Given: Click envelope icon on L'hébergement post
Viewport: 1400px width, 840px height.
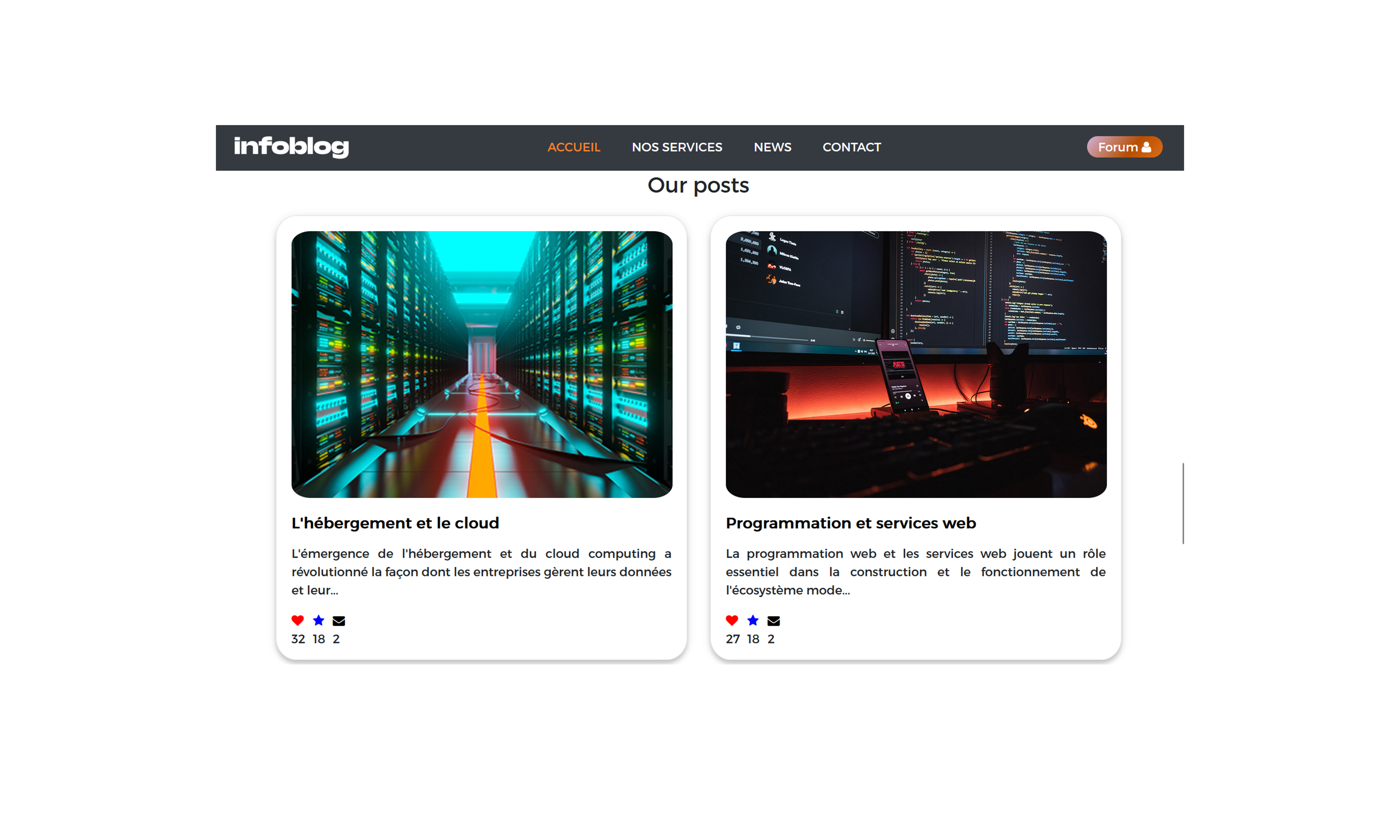Looking at the screenshot, I should (338, 621).
